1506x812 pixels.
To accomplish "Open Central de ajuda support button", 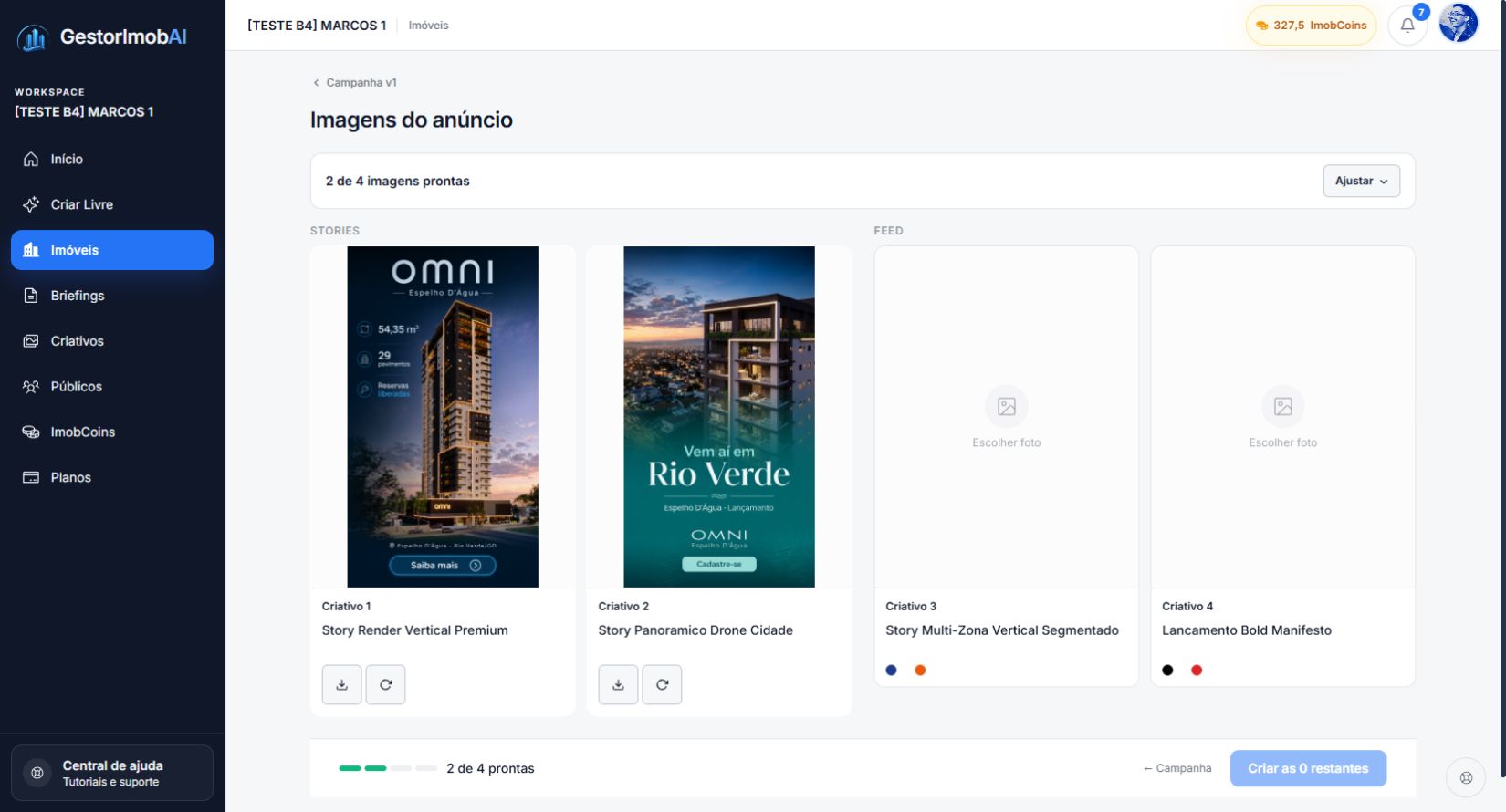I will 112,773.
